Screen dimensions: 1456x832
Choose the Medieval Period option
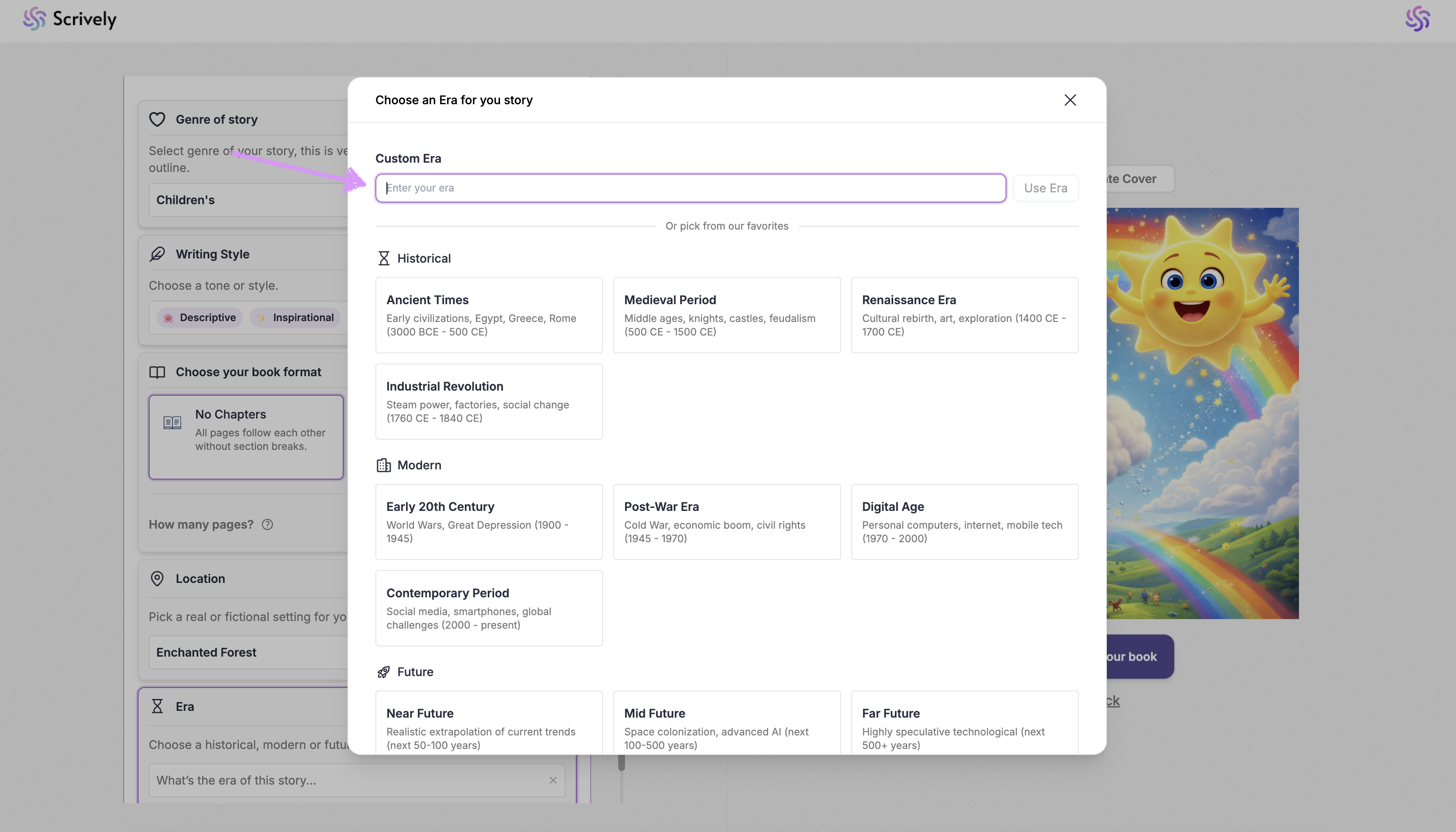point(726,315)
